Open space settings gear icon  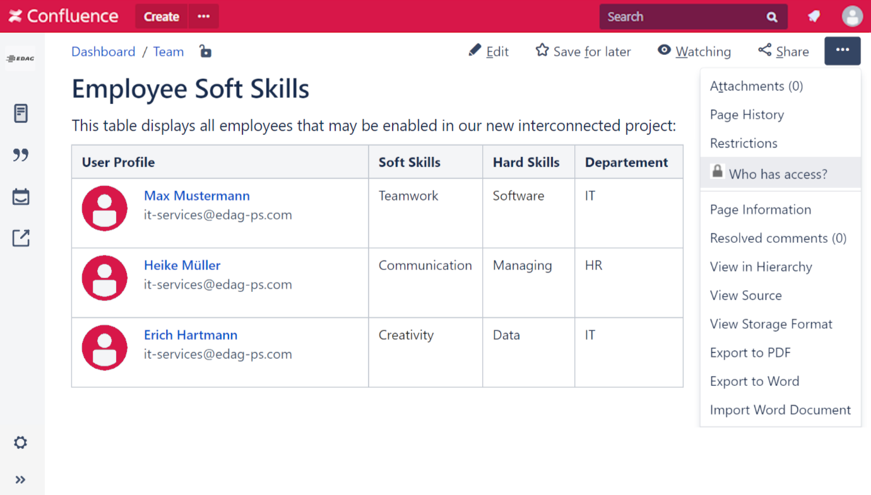[21, 442]
